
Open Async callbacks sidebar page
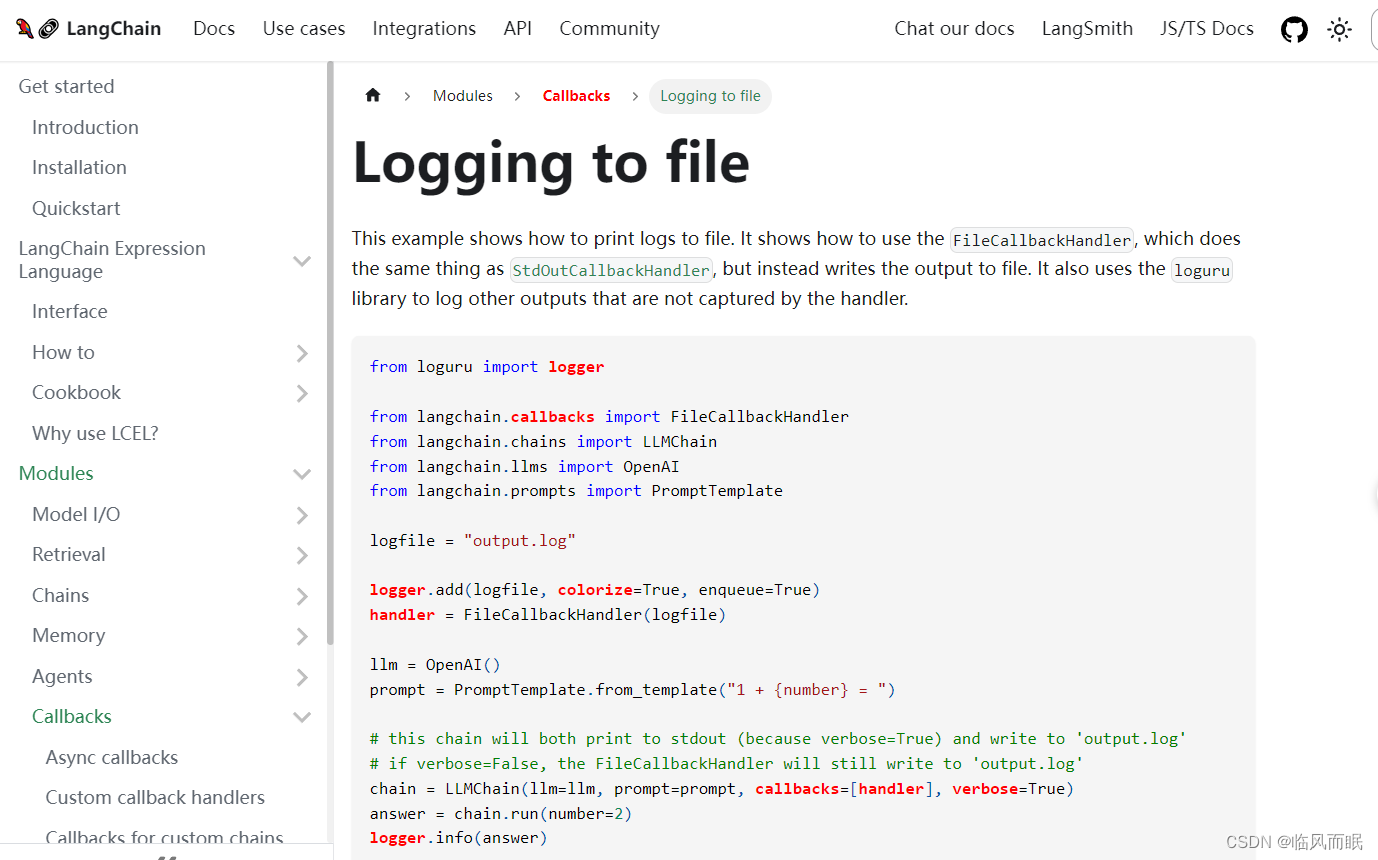[112, 757]
